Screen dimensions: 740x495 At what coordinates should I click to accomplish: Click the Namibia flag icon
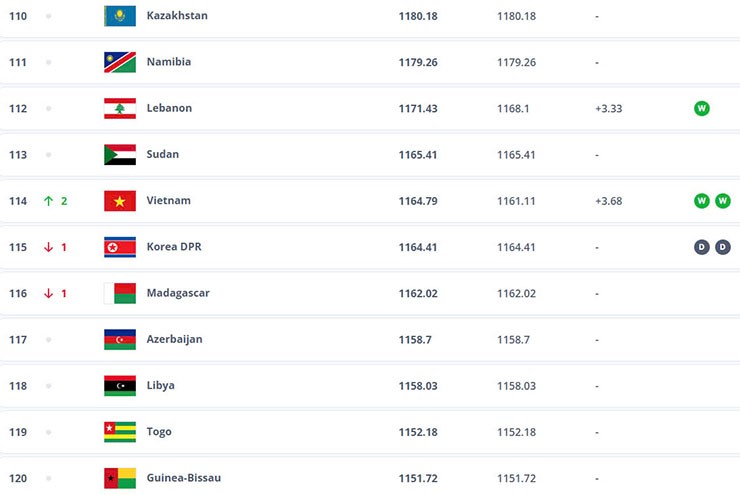(x=120, y=62)
